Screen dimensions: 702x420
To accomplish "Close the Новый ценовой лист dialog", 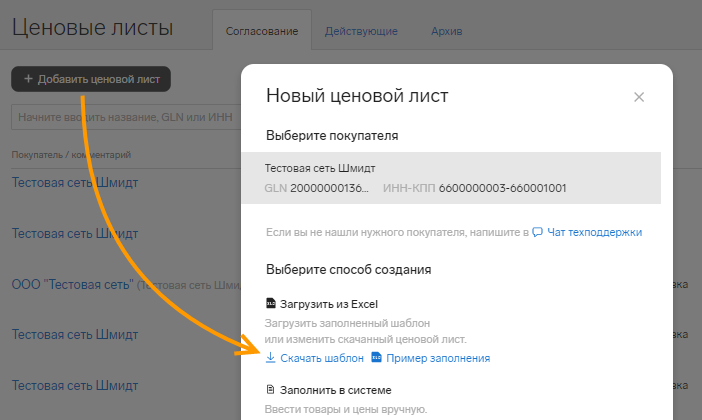I will click(x=639, y=97).
